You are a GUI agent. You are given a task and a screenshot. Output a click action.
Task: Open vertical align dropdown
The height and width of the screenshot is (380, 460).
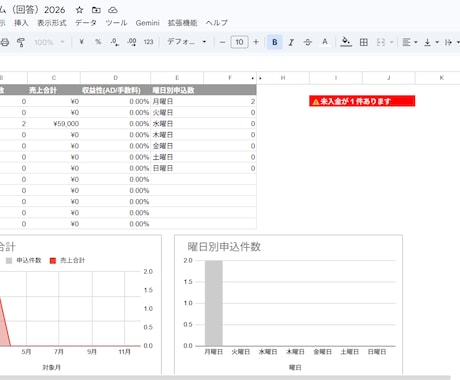point(431,42)
